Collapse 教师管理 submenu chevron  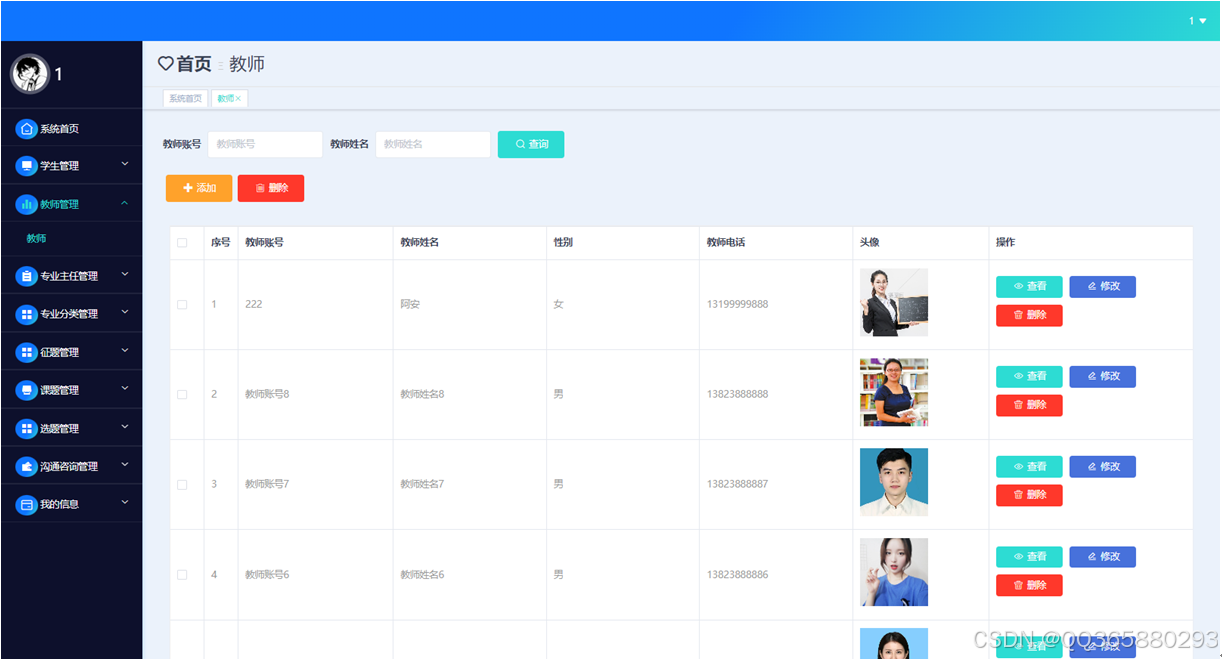[125, 203]
